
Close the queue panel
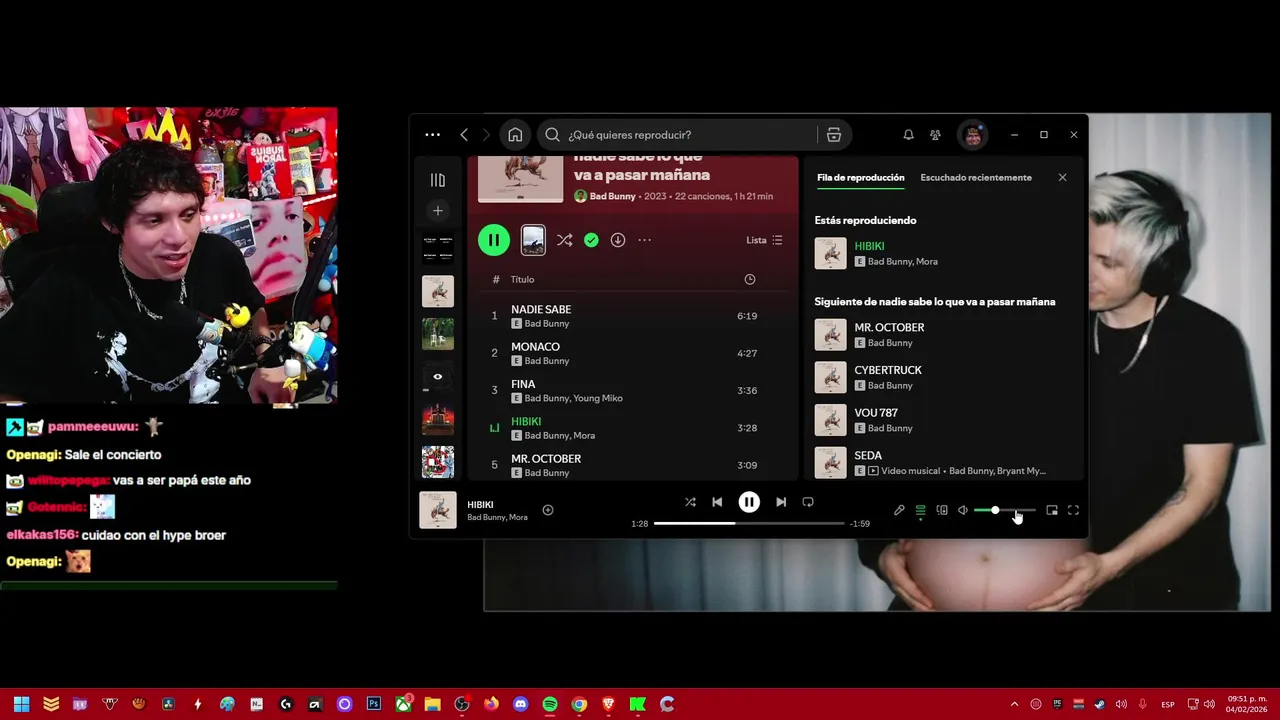[x=1062, y=178]
